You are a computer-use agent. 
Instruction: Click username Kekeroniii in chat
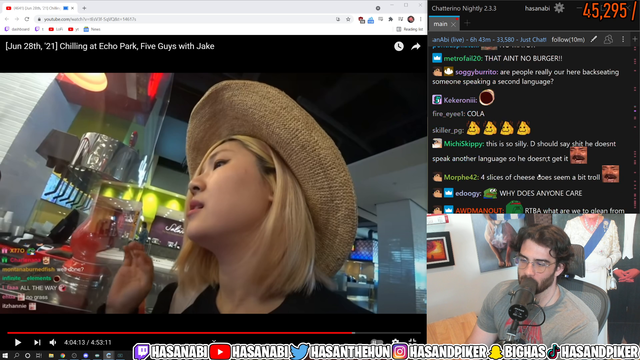pyautogui.click(x=460, y=100)
